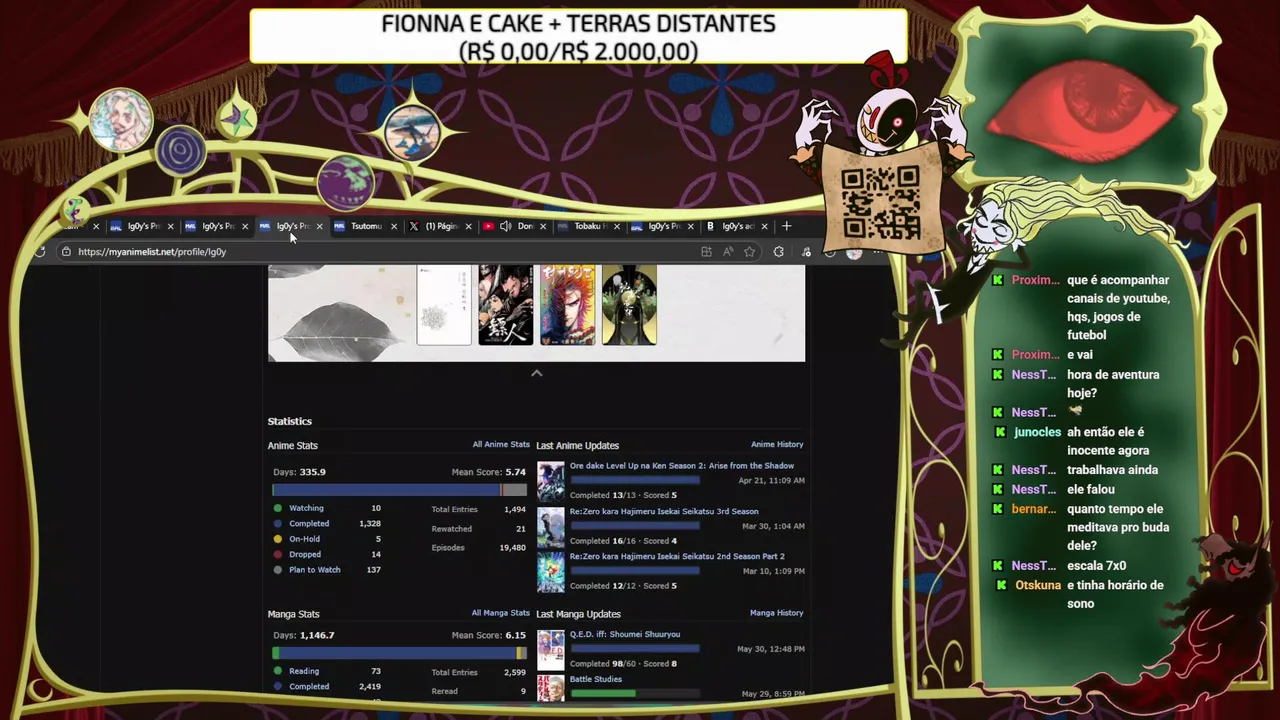Screen dimensions: 1280x720
Task: Add page to favorites with star icon
Action: click(x=750, y=252)
